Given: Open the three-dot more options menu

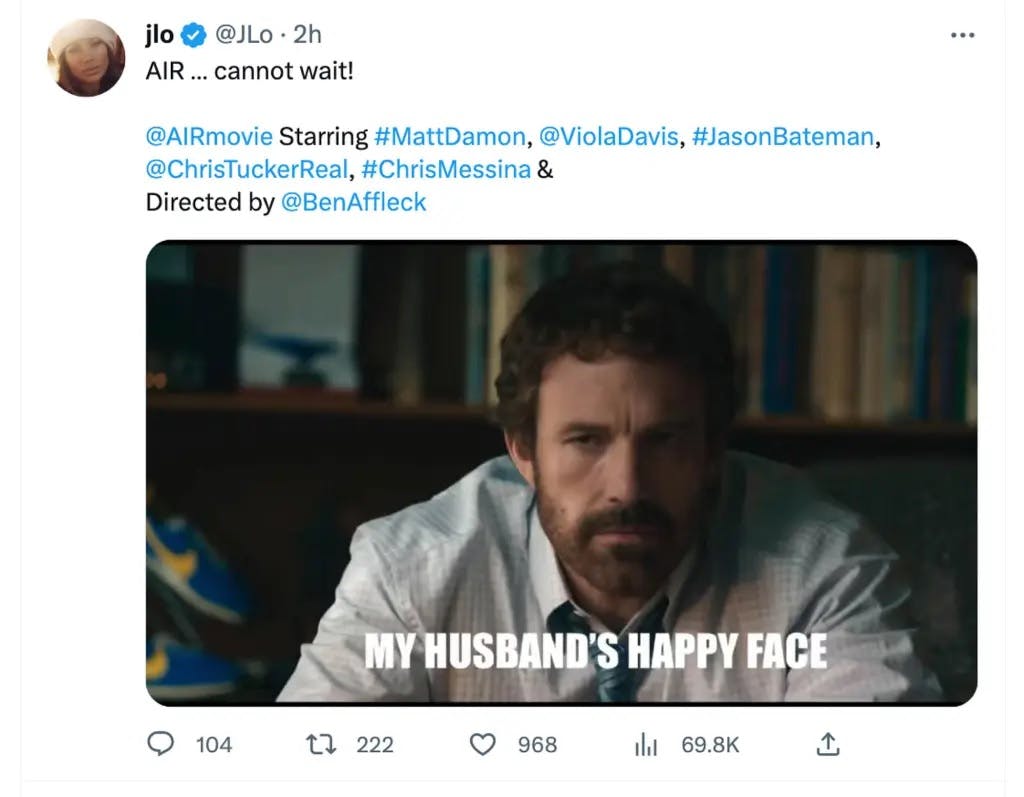Looking at the screenshot, I should tap(962, 35).
